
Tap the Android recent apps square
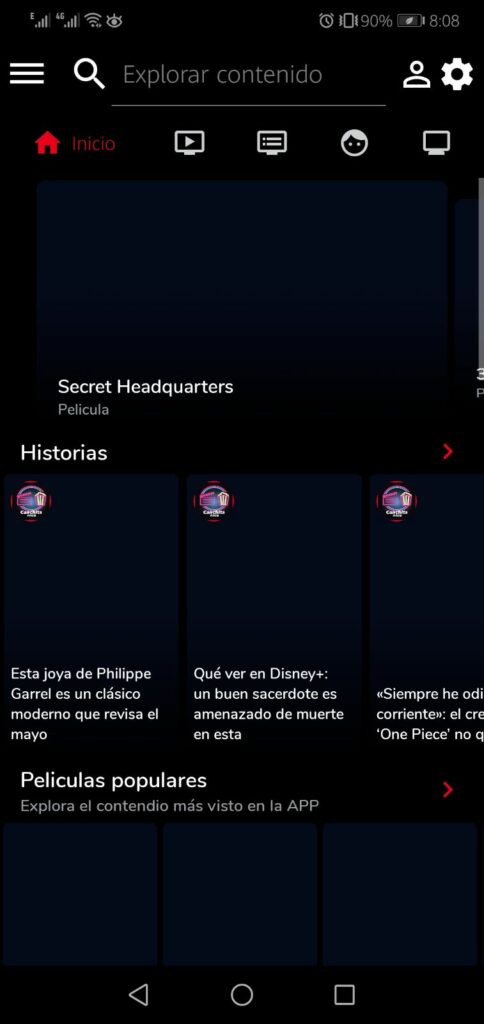pos(344,995)
